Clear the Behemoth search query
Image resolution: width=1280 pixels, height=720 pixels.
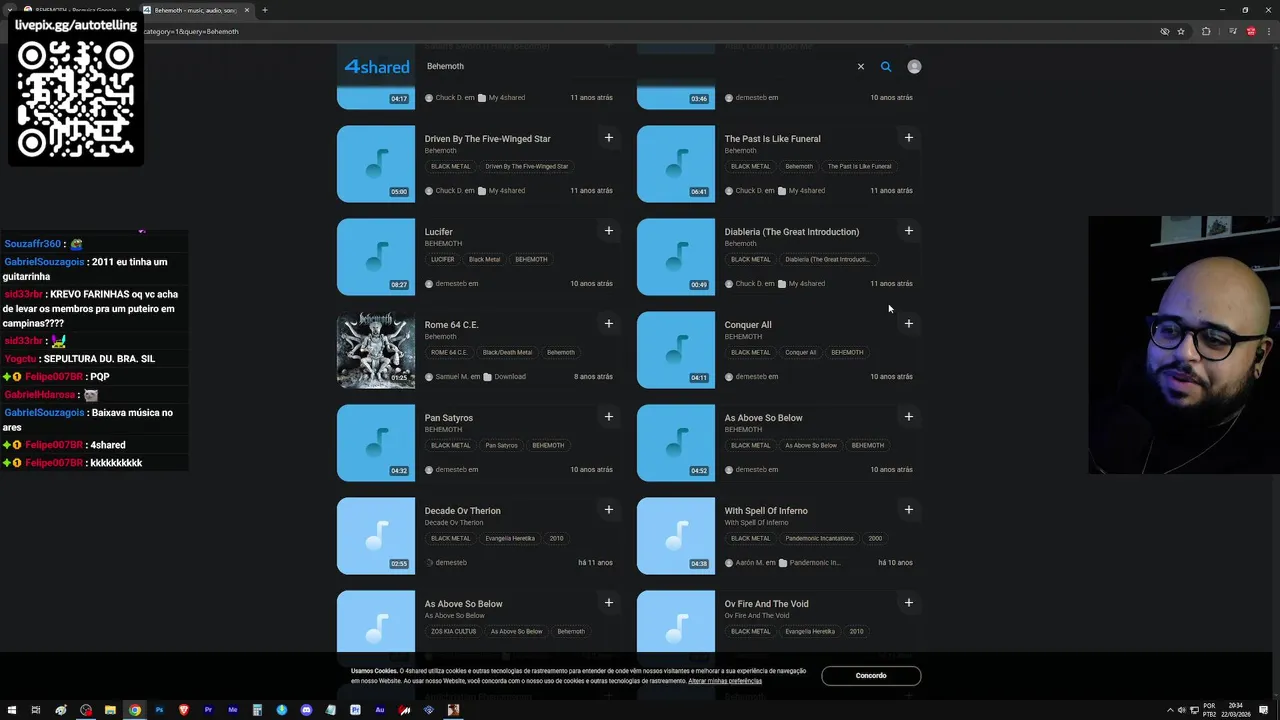coord(860,66)
